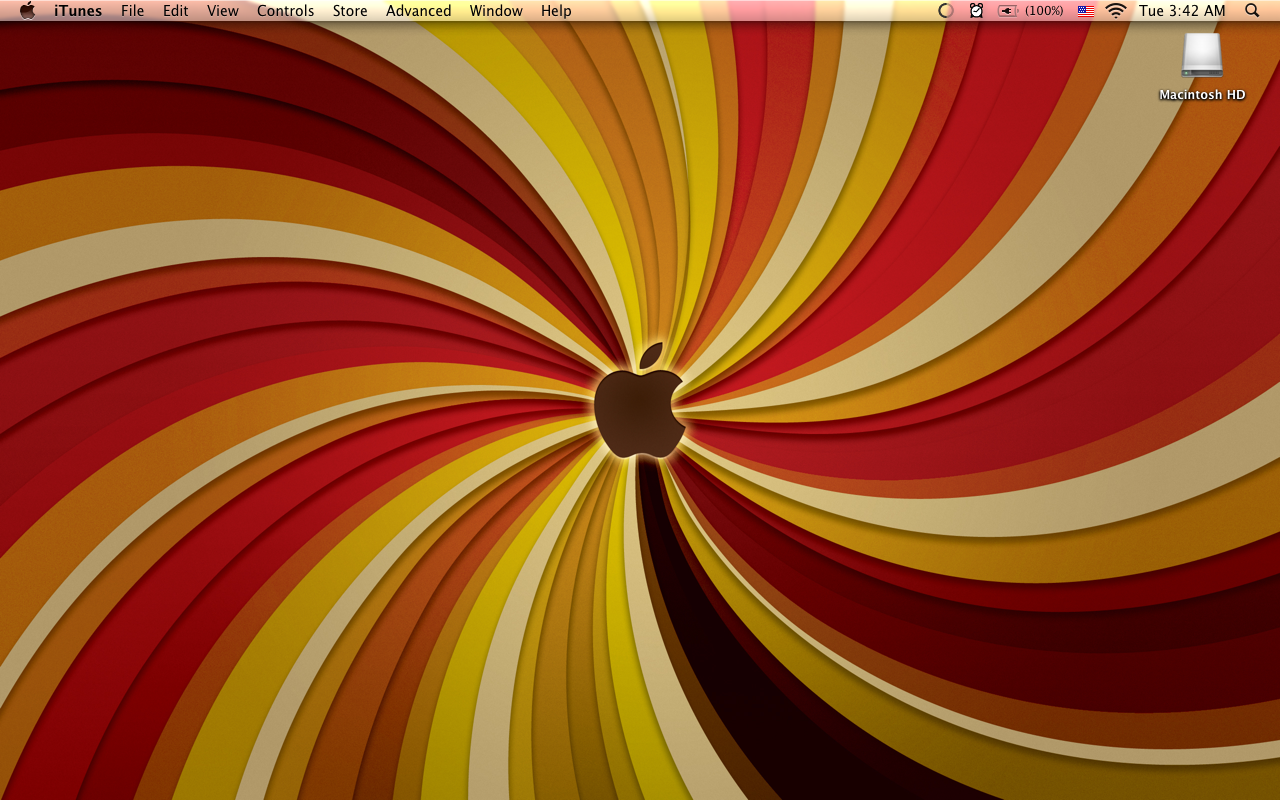Click the battery percentage (100%) text

(1044, 11)
